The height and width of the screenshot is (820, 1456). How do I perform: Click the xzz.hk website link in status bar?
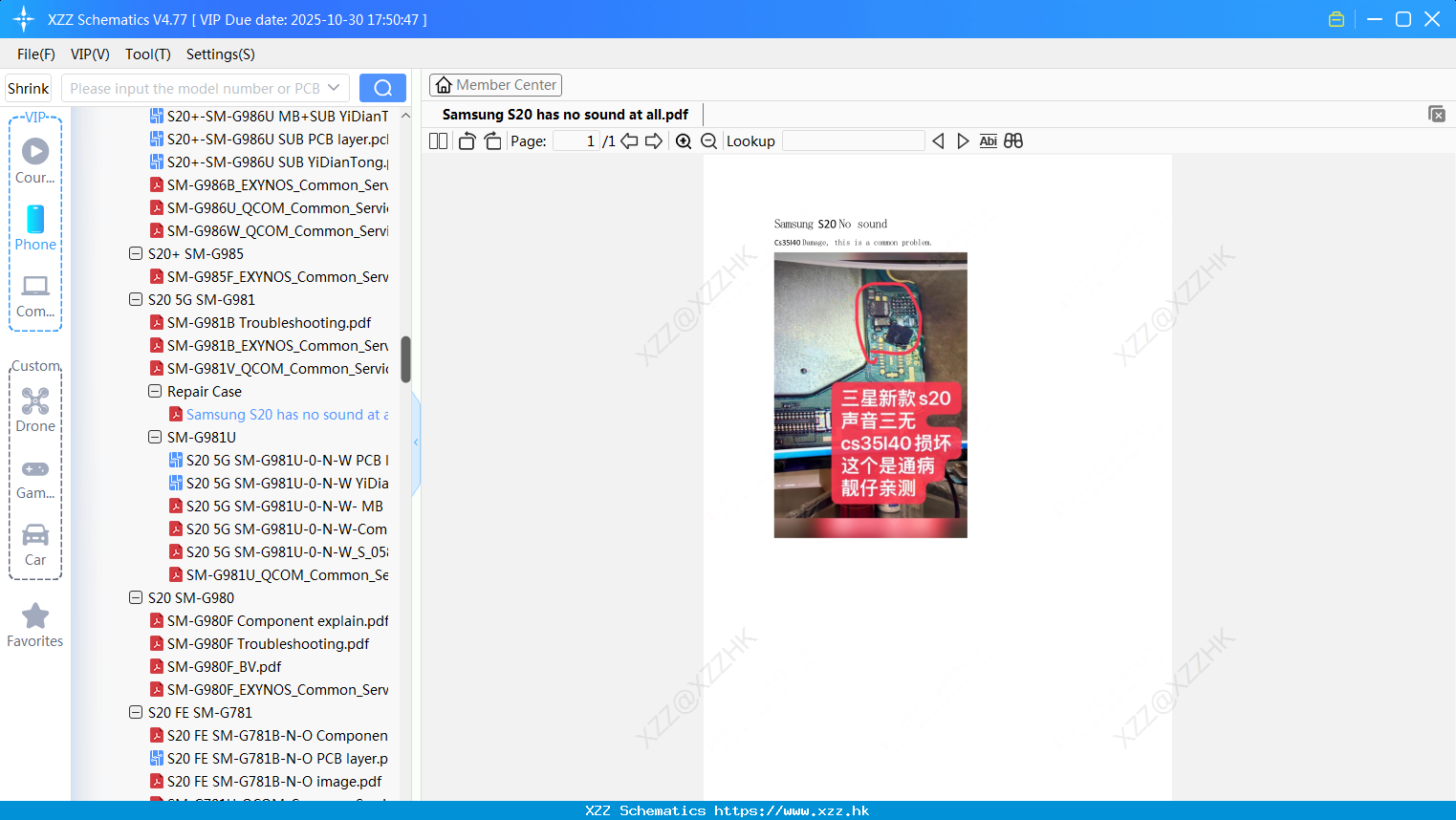tap(792, 810)
